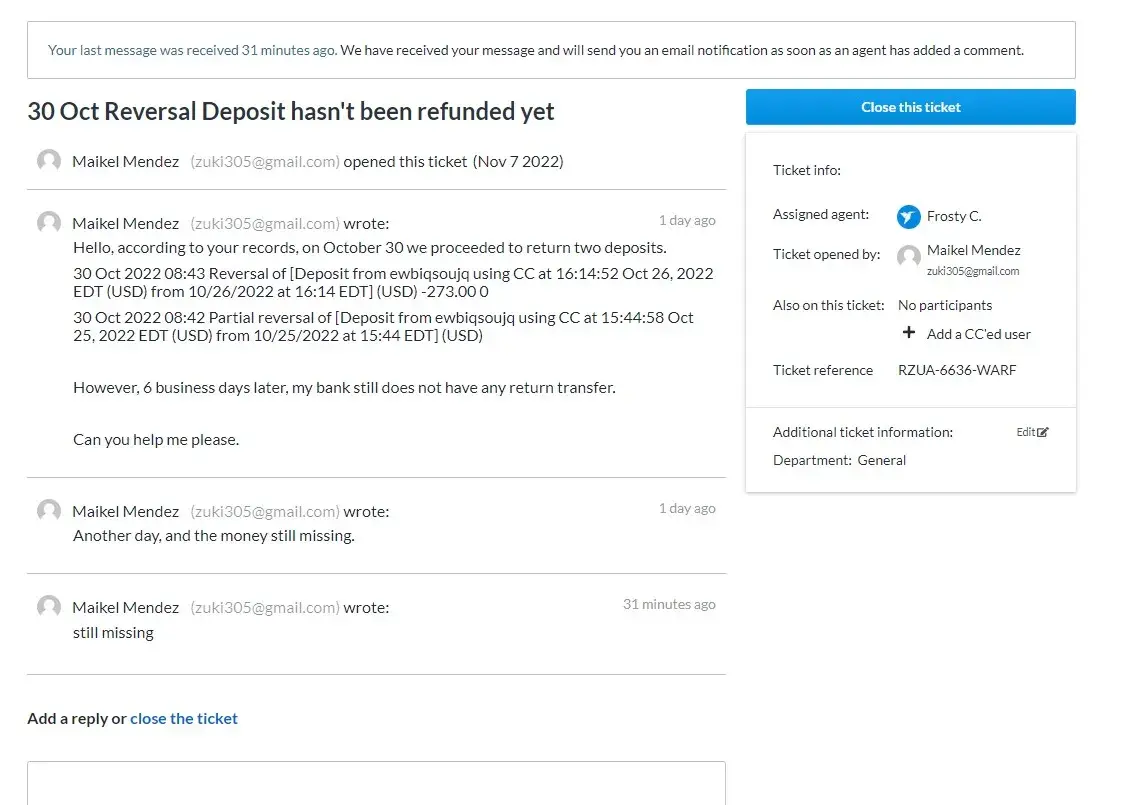The width and height of the screenshot is (1147, 805).
Task: Click avatar on the first 'Hello' message
Action: 49,223
